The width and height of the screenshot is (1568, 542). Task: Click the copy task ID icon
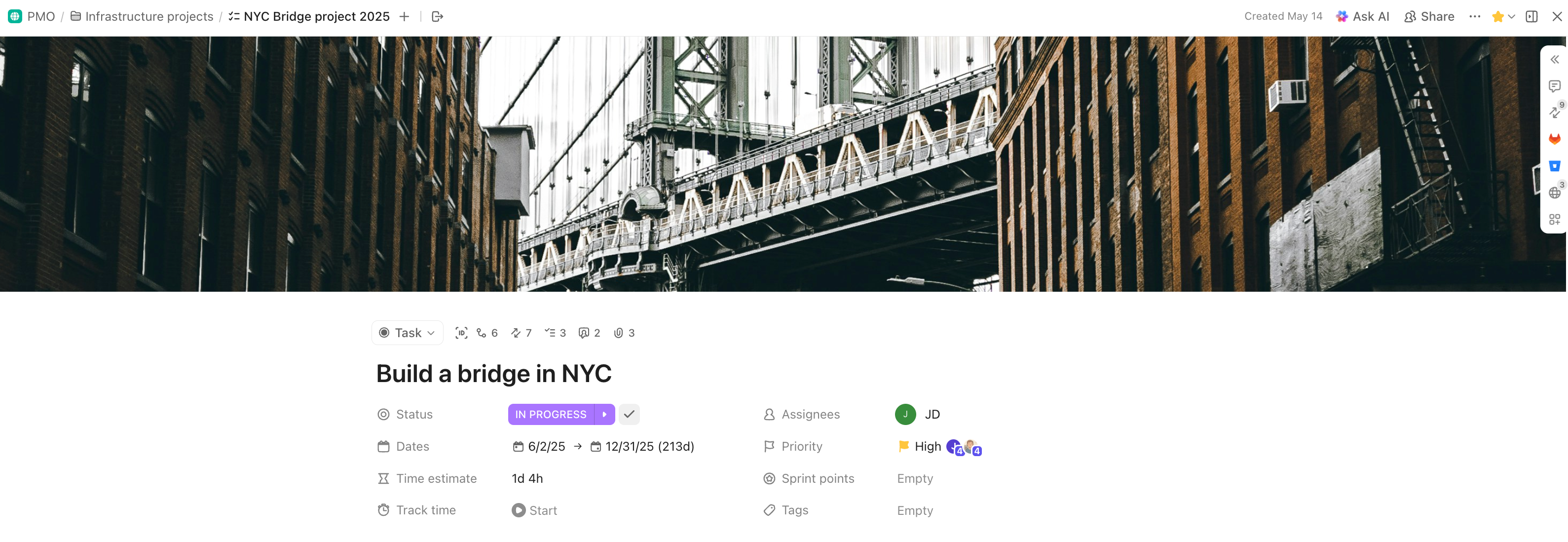[x=461, y=333]
